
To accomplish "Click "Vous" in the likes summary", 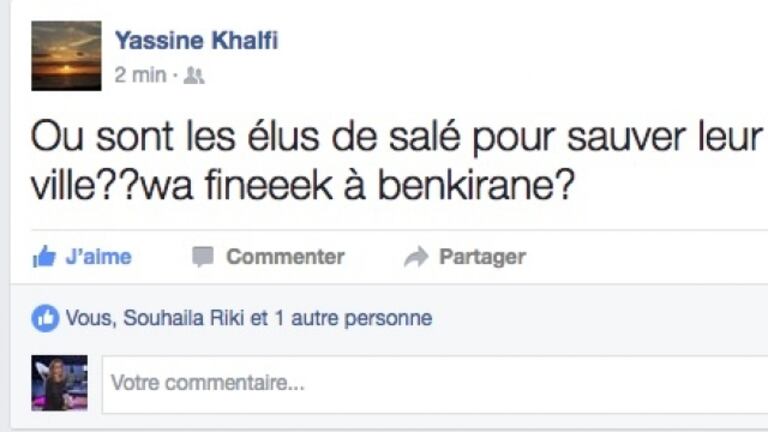I will 85,319.
